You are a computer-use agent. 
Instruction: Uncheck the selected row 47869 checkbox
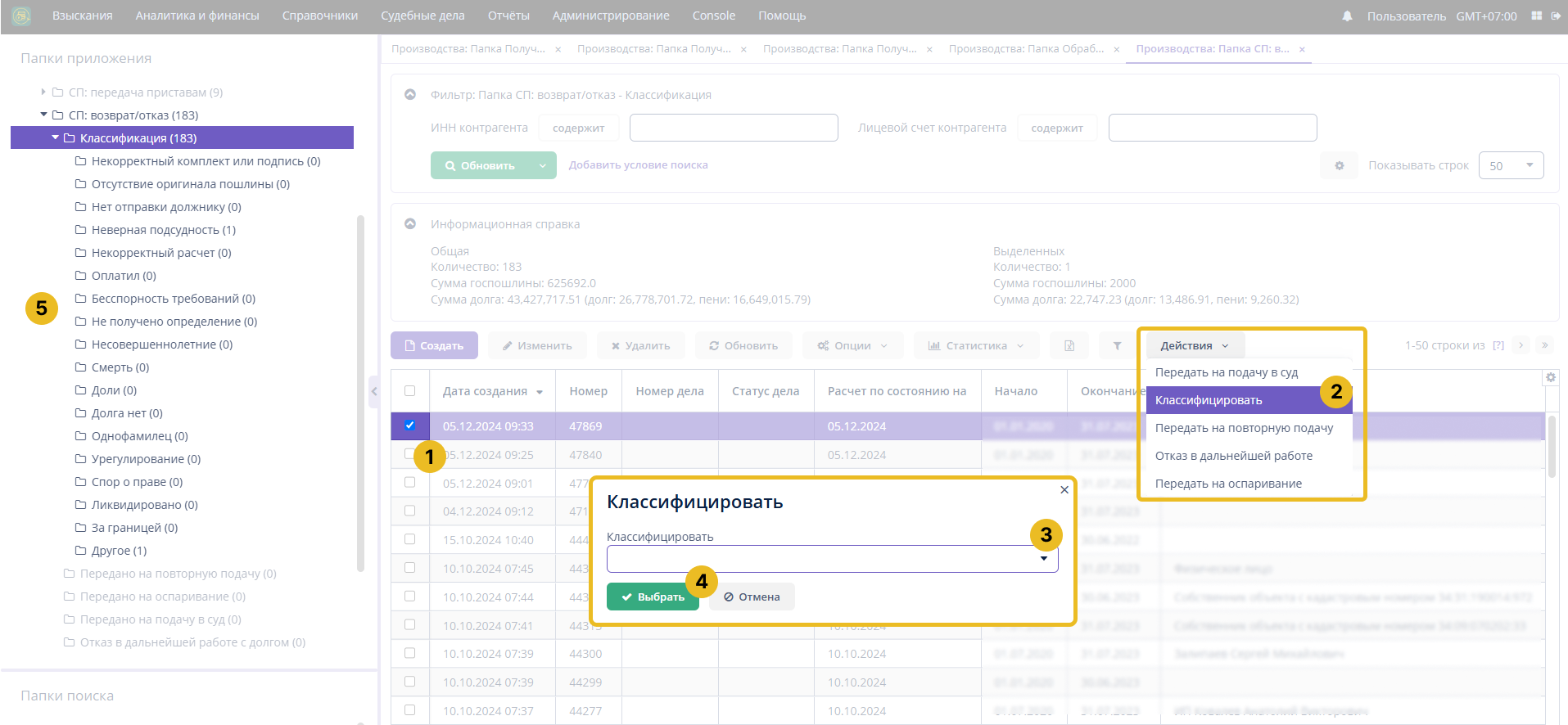point(410,426)
